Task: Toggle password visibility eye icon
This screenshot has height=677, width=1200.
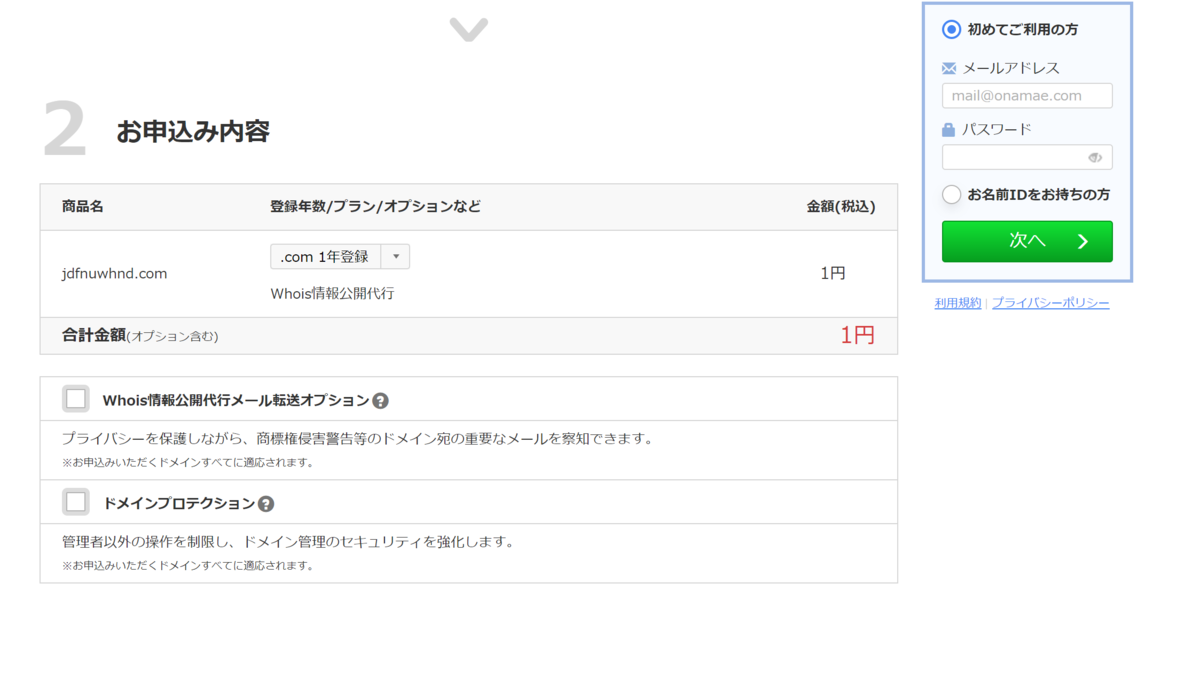Action: [1095, 158]
